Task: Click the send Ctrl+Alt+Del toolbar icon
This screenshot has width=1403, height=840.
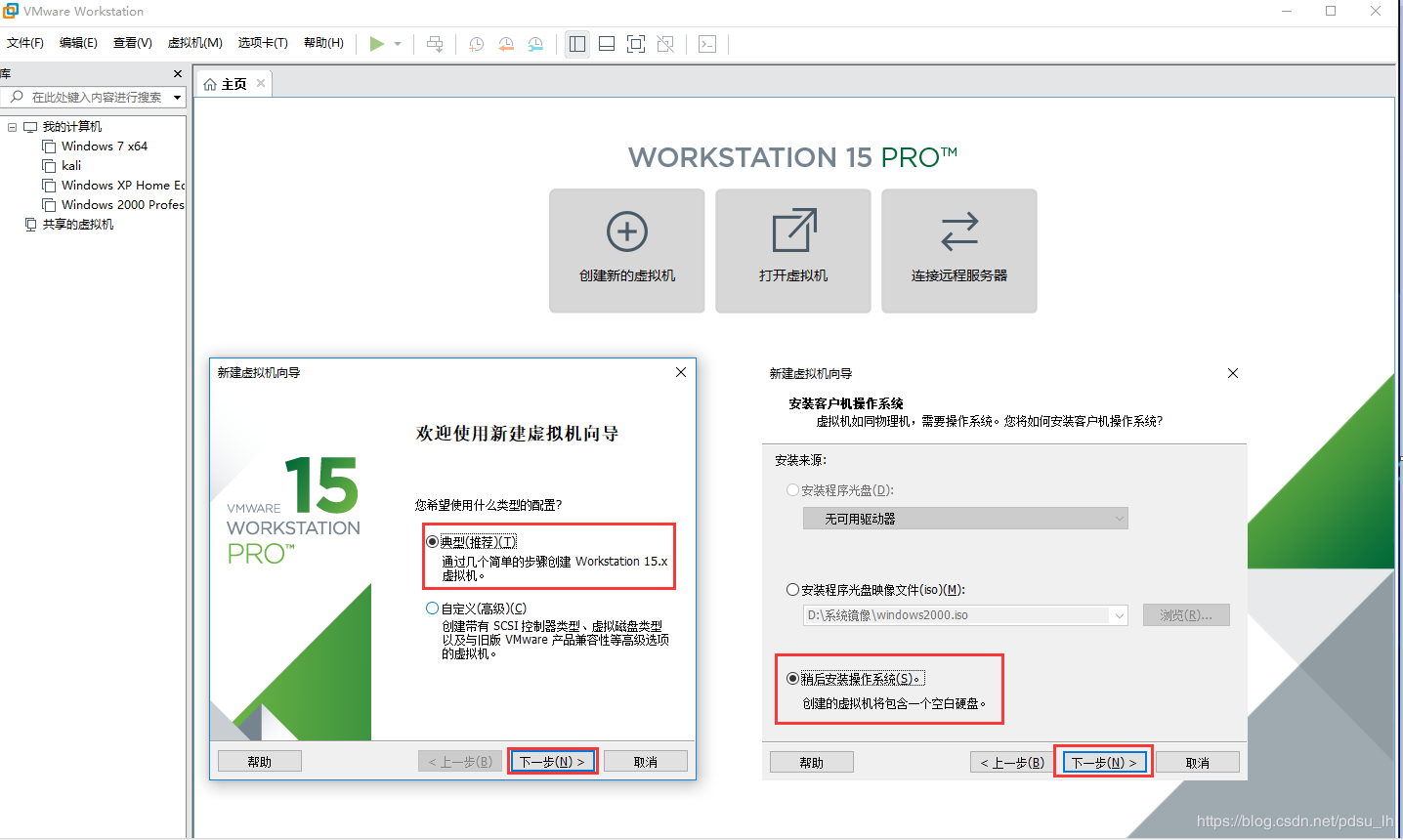Action: click(436, 44)
